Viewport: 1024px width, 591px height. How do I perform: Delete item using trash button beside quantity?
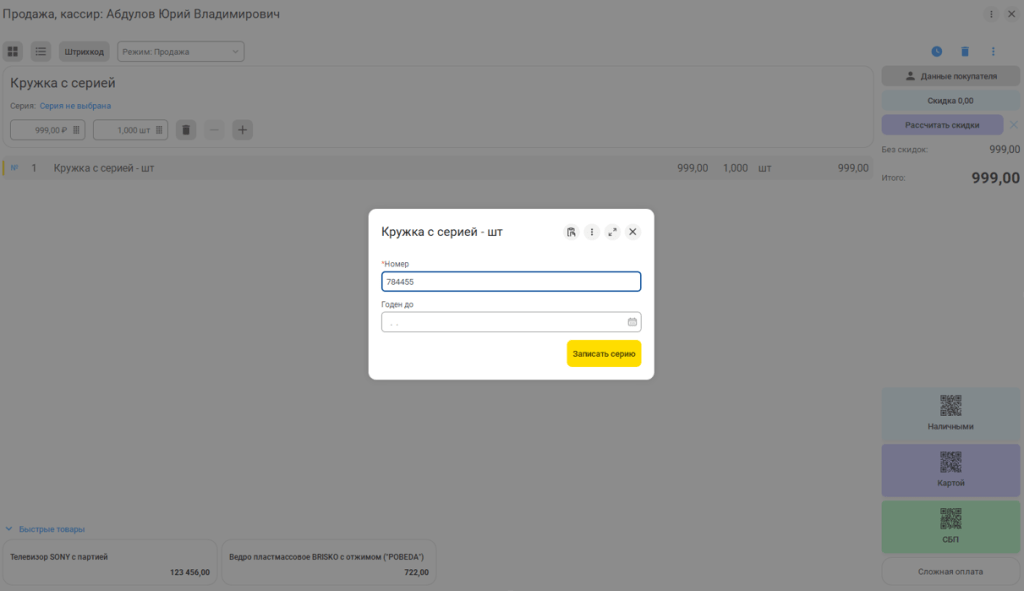(x=186, y=130)
